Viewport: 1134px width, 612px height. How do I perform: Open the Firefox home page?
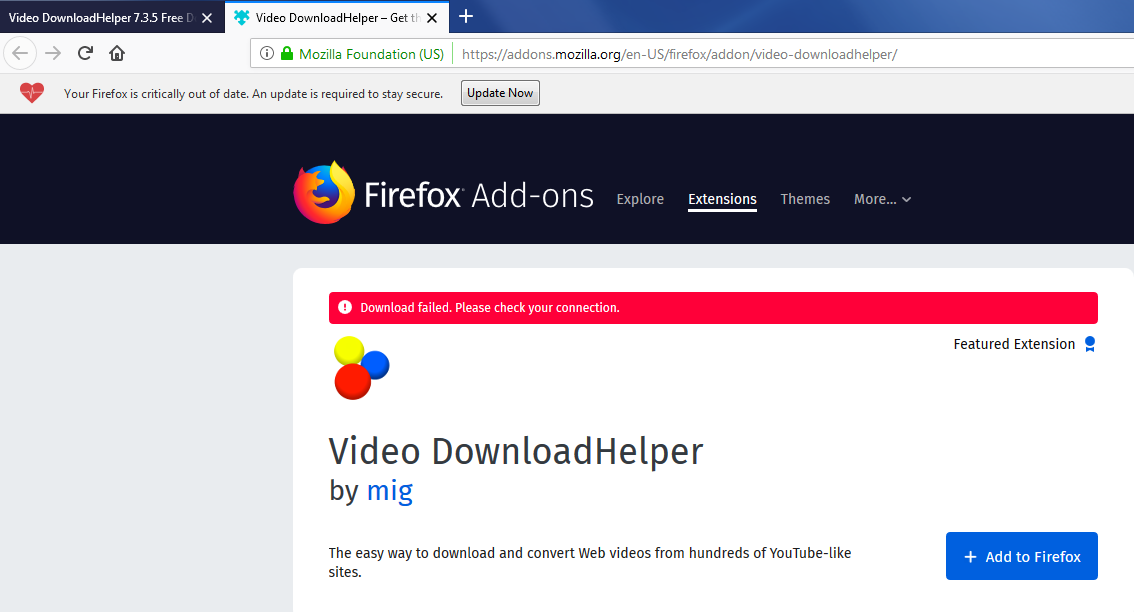117,53
